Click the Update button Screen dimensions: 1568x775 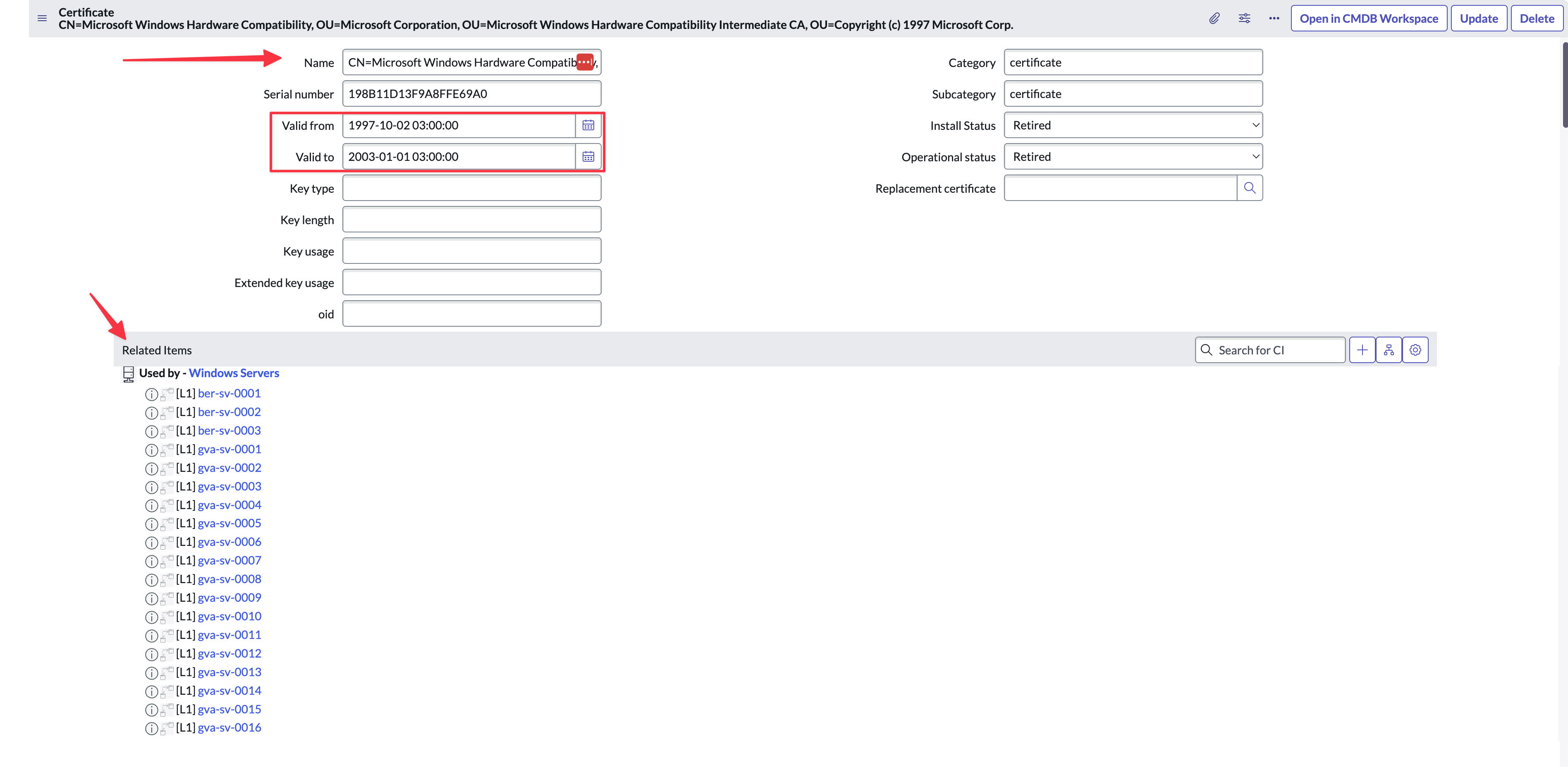pos(1479,18)
